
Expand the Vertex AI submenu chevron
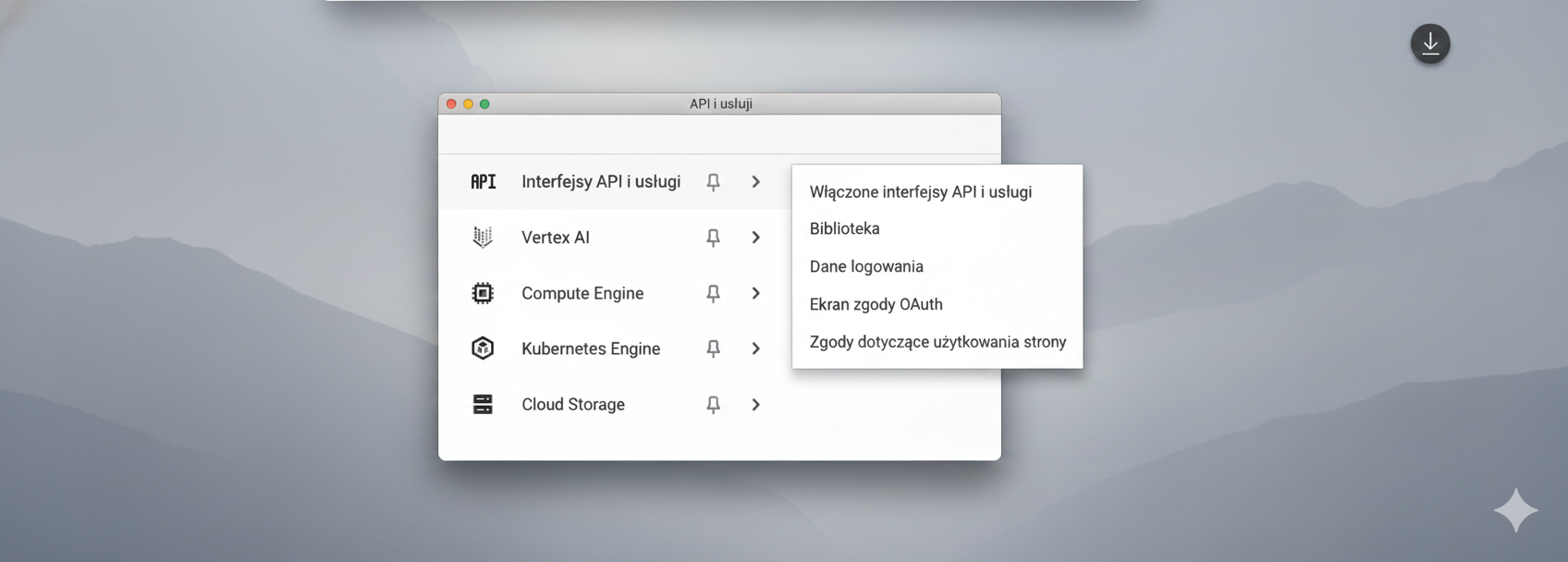coord(755,238)
